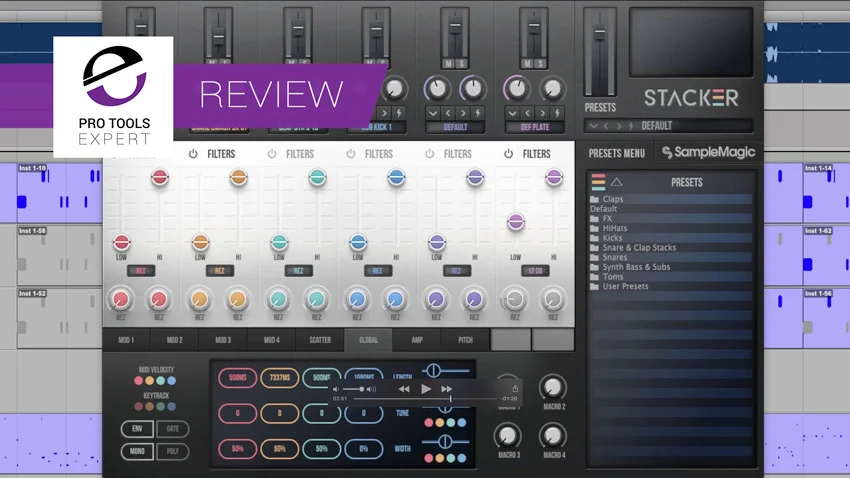This screenshot has height=478, width=850.
Task: Click the colored bars icon in Presets panel
Action: point(598,182)
